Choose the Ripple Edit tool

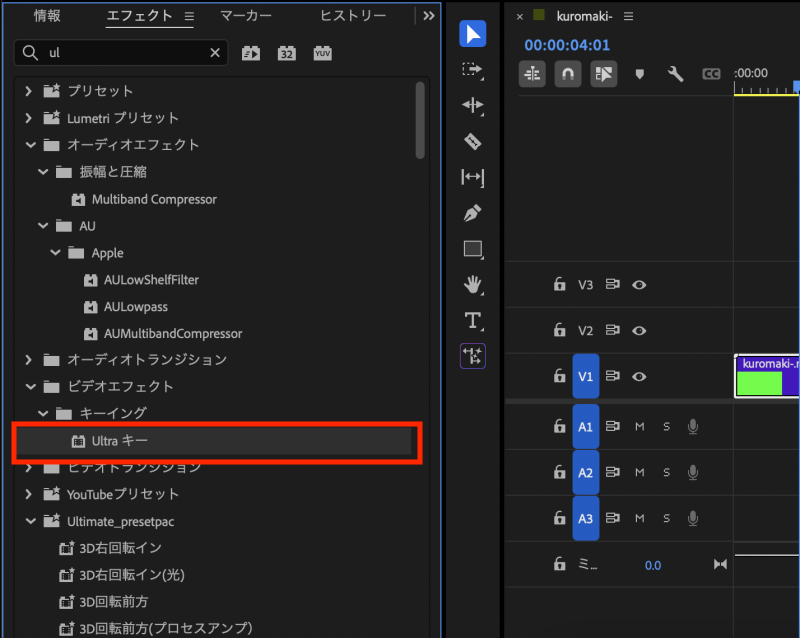473,105
